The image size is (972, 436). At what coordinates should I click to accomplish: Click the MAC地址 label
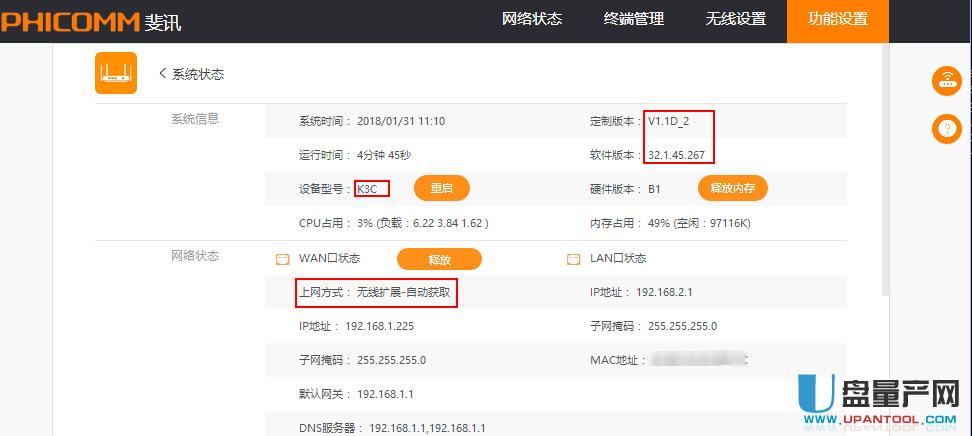[617, 360]
